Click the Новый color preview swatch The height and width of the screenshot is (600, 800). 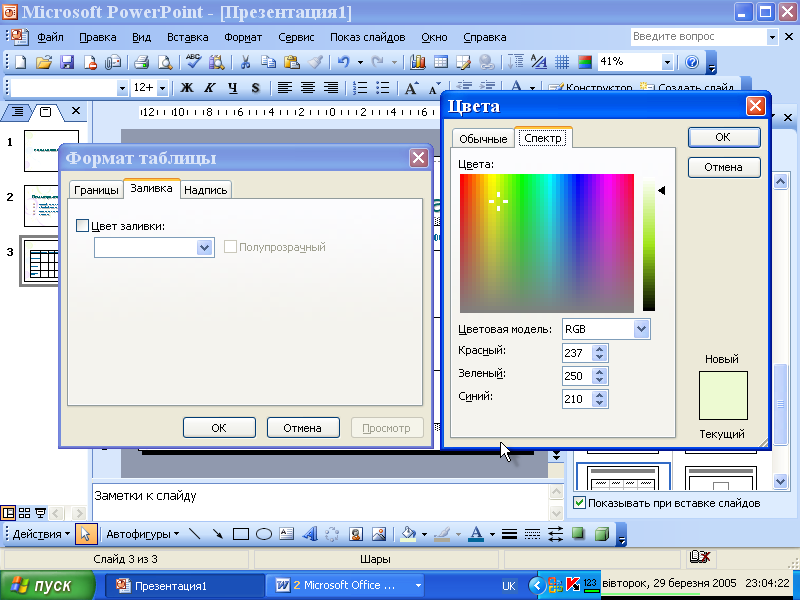[x=723, y=395]
